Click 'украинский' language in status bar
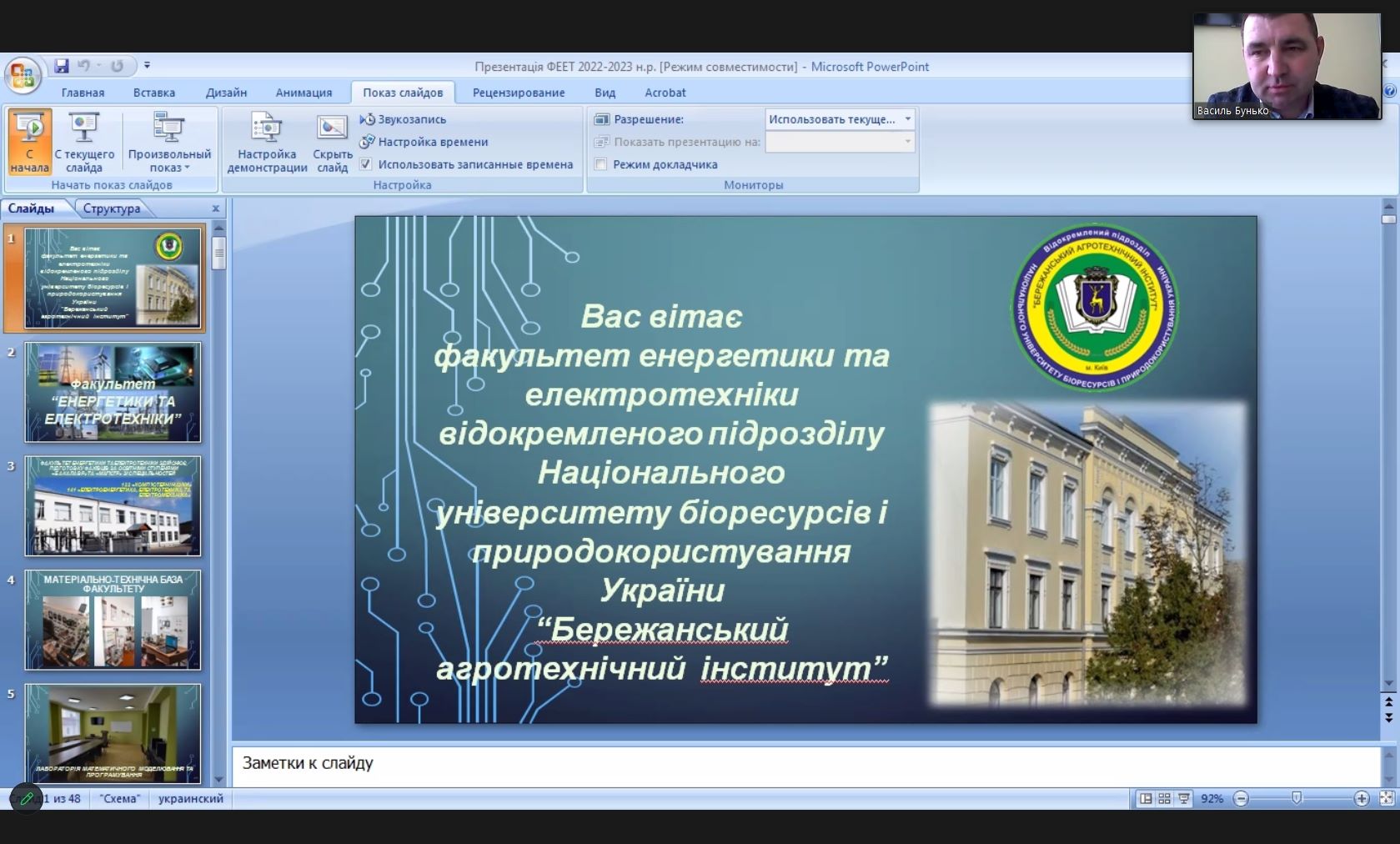The width and height of the screenshot is (1400, 844). 191,798
